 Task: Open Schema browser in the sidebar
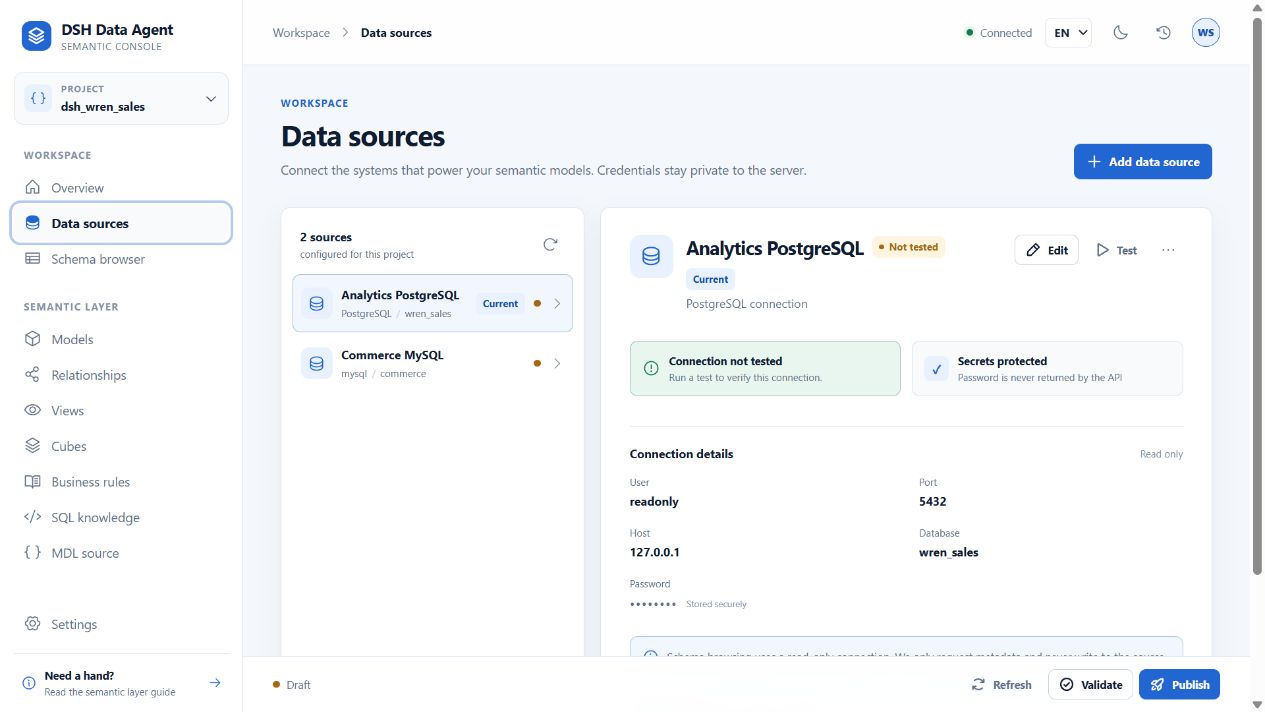pyautogui.click(x=121, y=259)
